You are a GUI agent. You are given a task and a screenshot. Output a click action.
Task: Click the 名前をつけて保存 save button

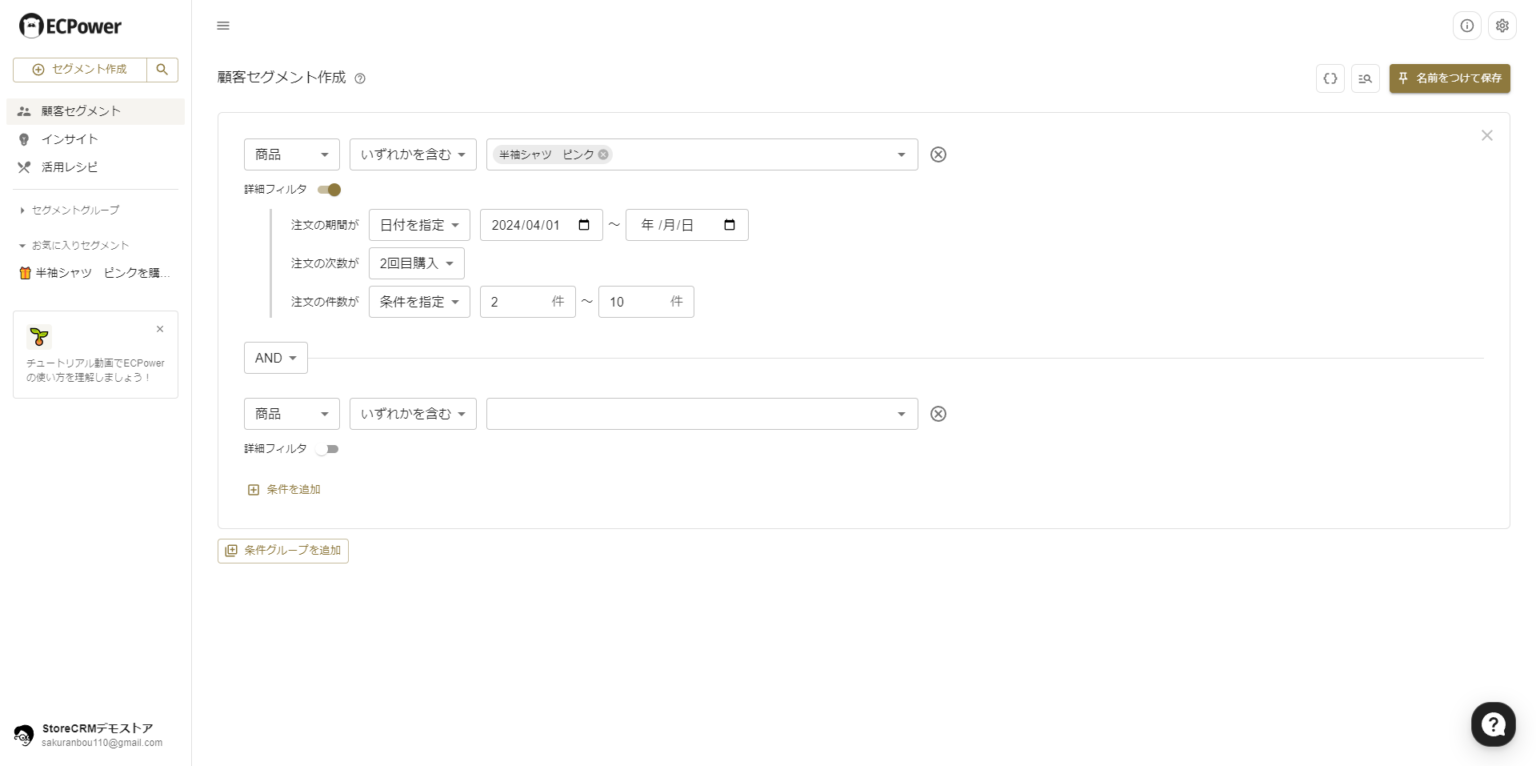pyautogui.click(x=1449, y=78)
